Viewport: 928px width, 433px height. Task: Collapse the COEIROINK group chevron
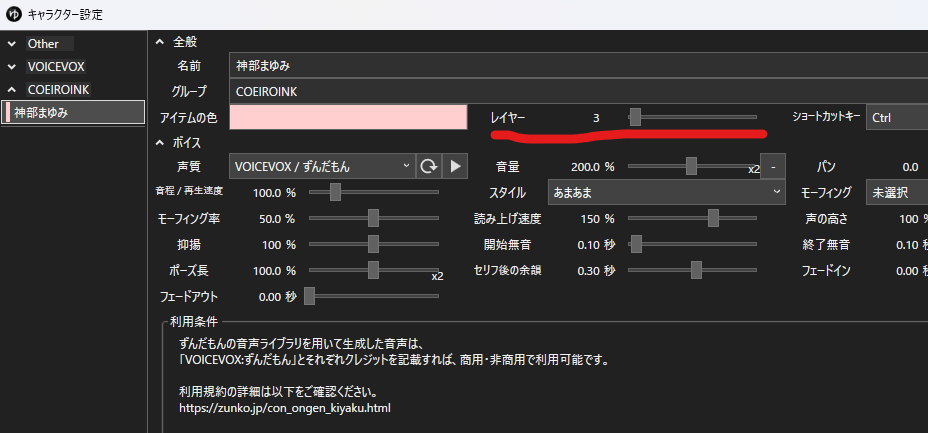(x=12, y=90)
